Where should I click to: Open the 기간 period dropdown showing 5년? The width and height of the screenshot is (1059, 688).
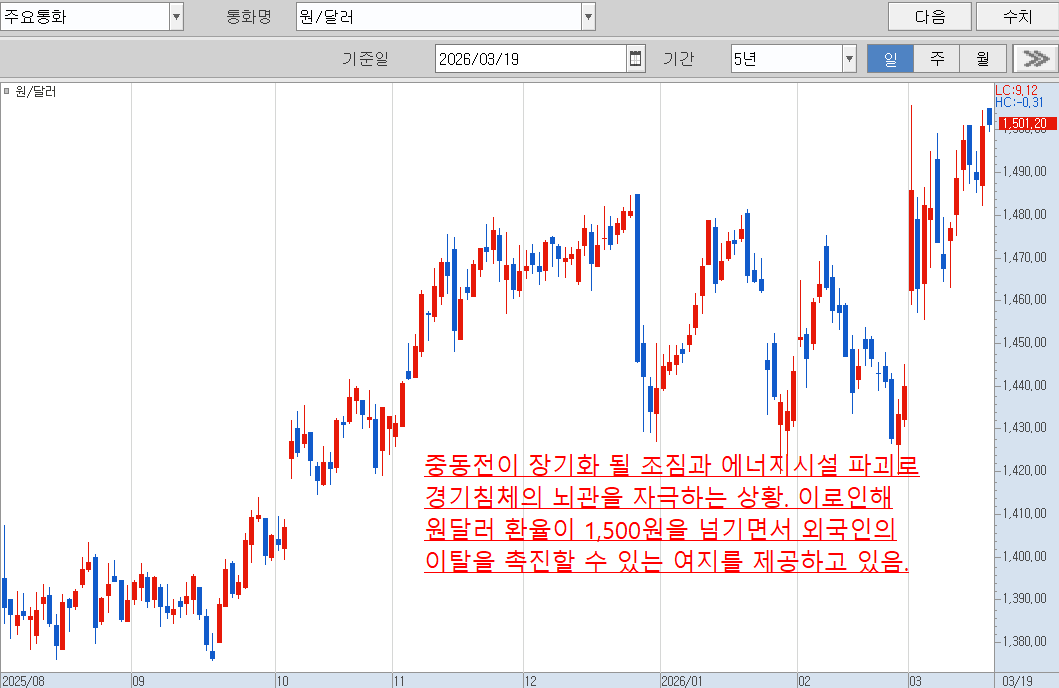pos(849,59)
